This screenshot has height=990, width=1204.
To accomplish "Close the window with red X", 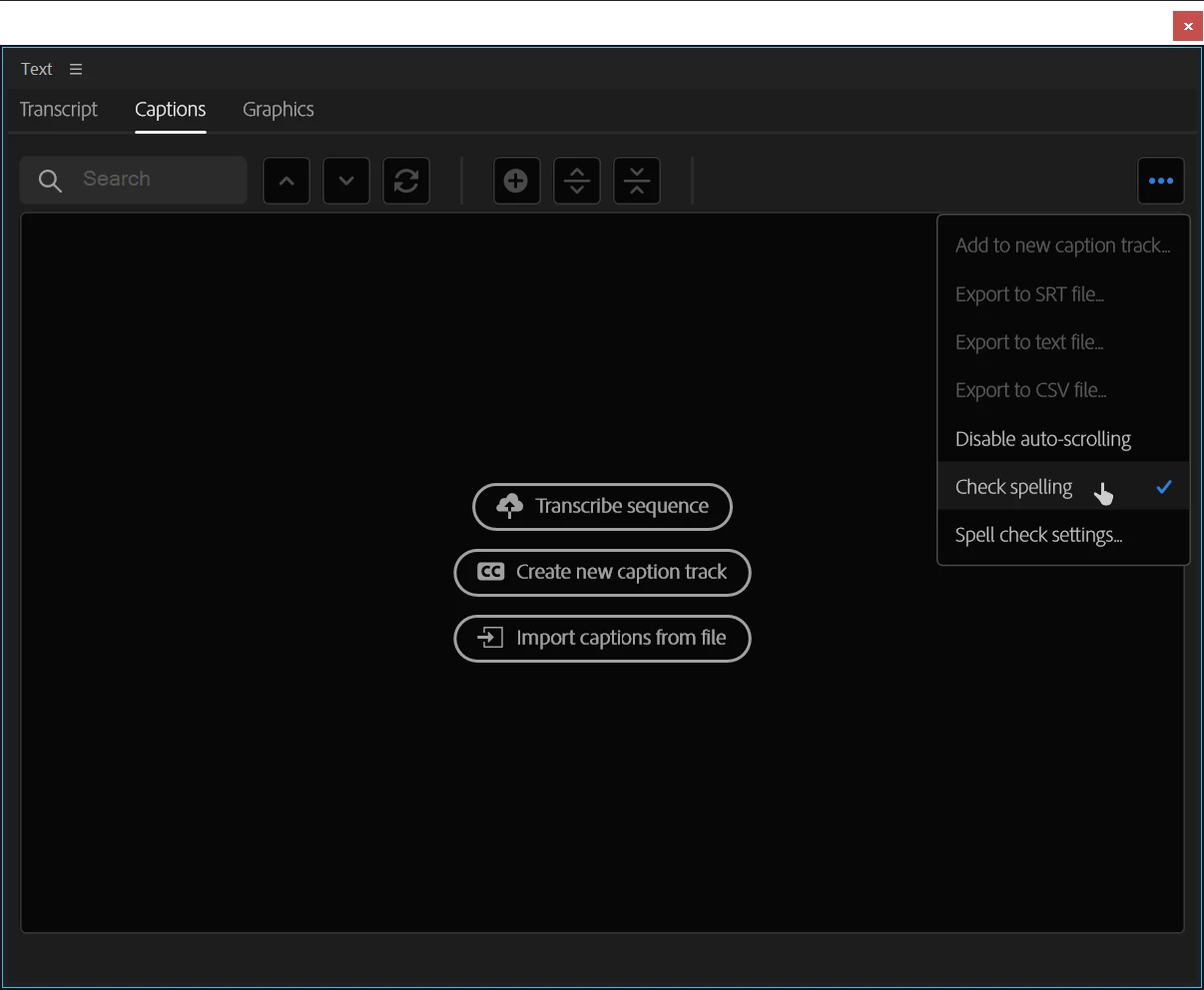I will click(x=1188, y=26).
